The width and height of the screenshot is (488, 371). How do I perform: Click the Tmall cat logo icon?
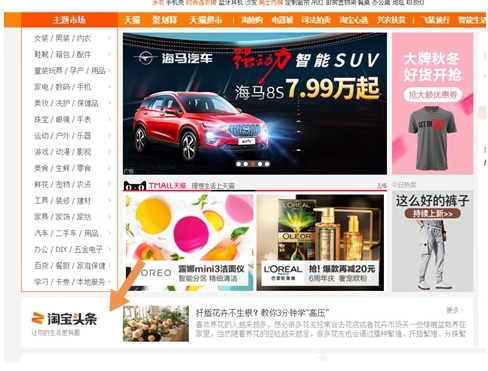point(135,186)
